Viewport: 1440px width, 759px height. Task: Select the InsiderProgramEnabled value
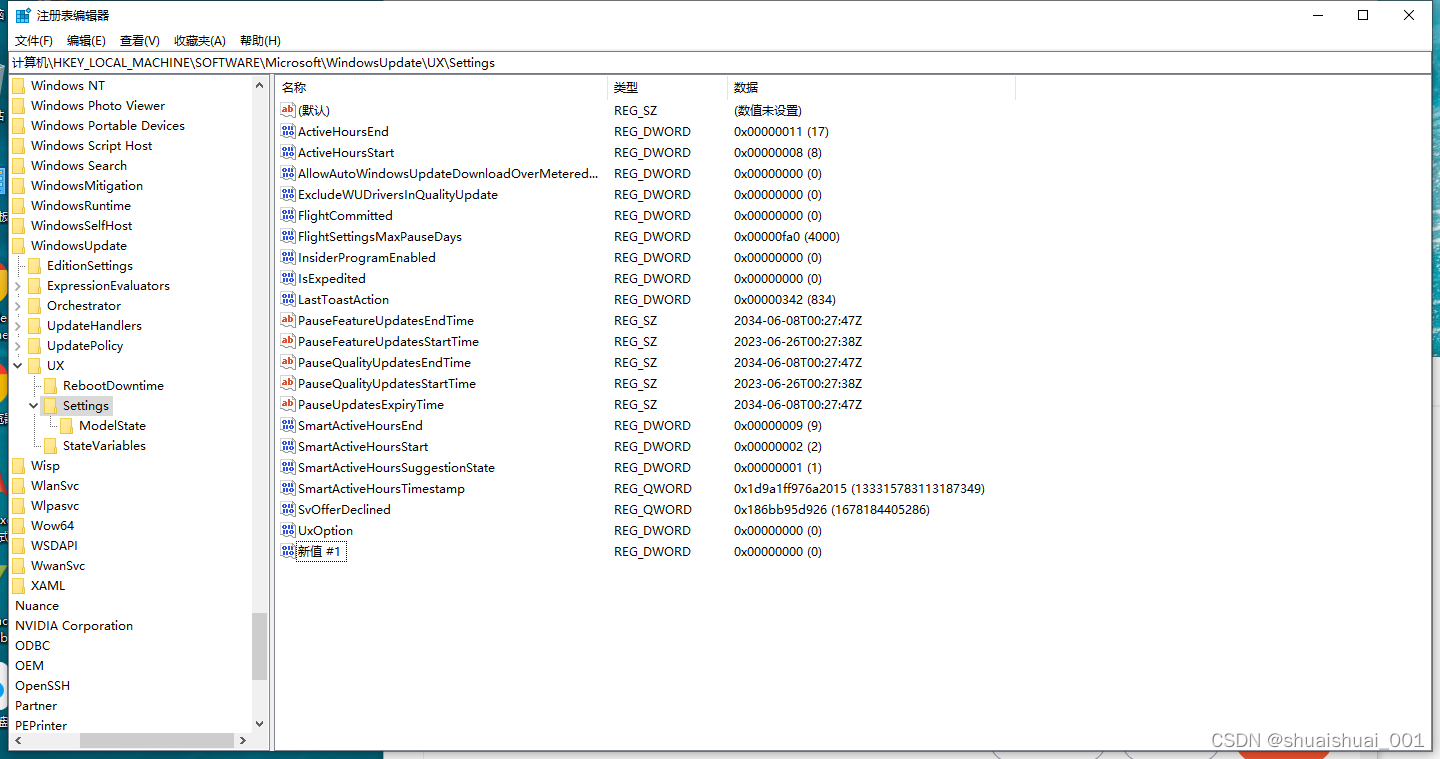tap(366, 257)
